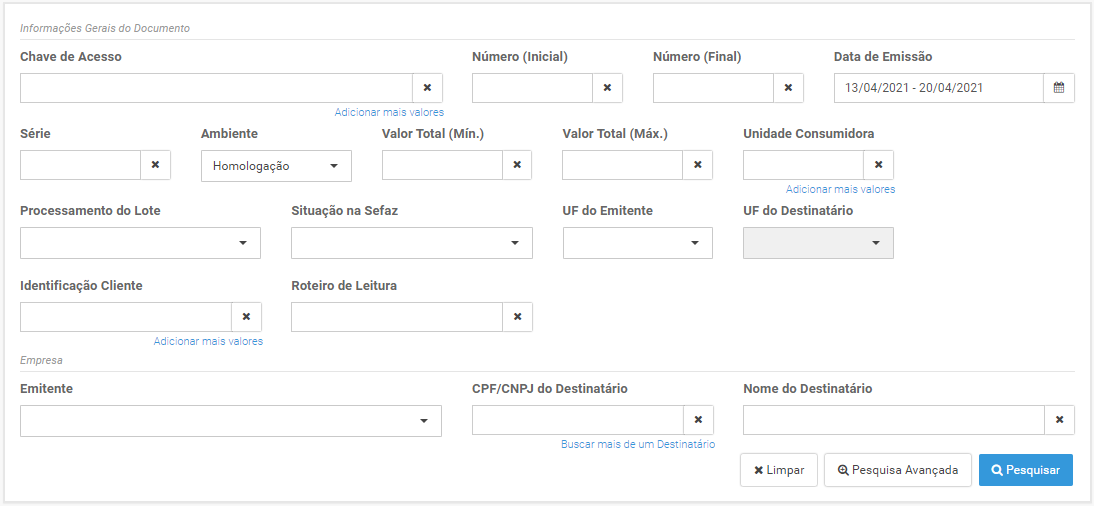
Task: Expand the Processamento do Lote dropdown
Action: 140,243
